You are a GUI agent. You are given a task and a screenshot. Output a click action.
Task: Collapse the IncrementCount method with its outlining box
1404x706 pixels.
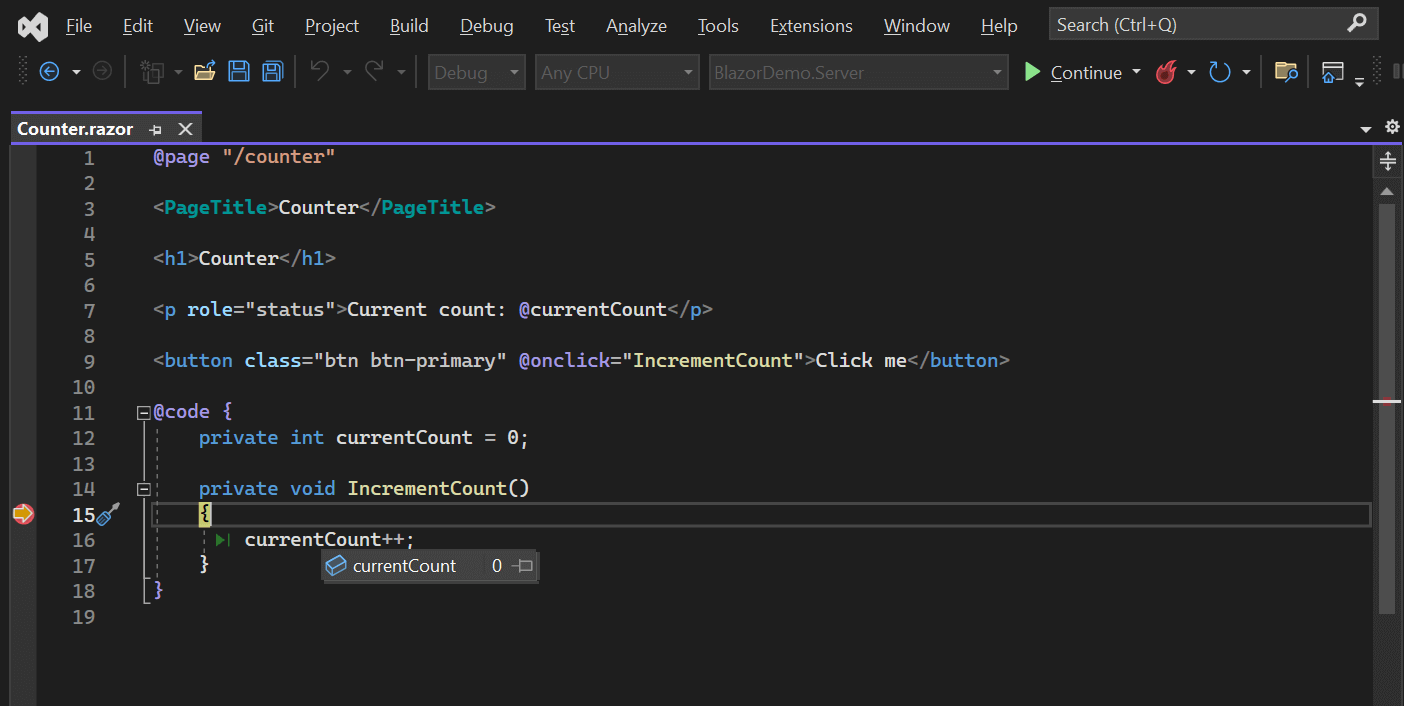(x=143, y=488)
